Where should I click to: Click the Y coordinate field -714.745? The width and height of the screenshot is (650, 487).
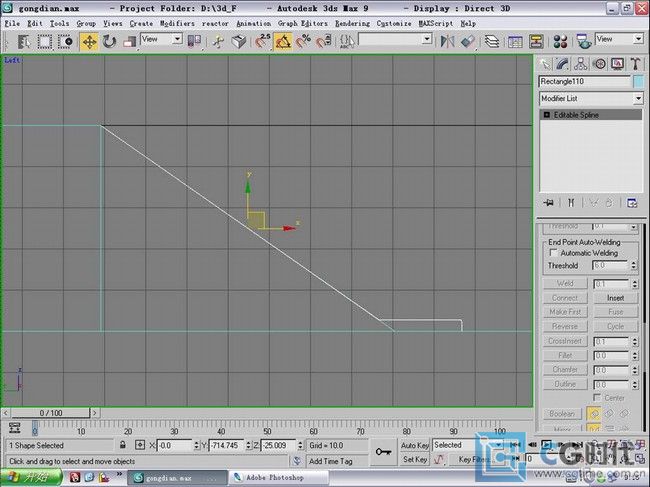[x=226, y=446]
